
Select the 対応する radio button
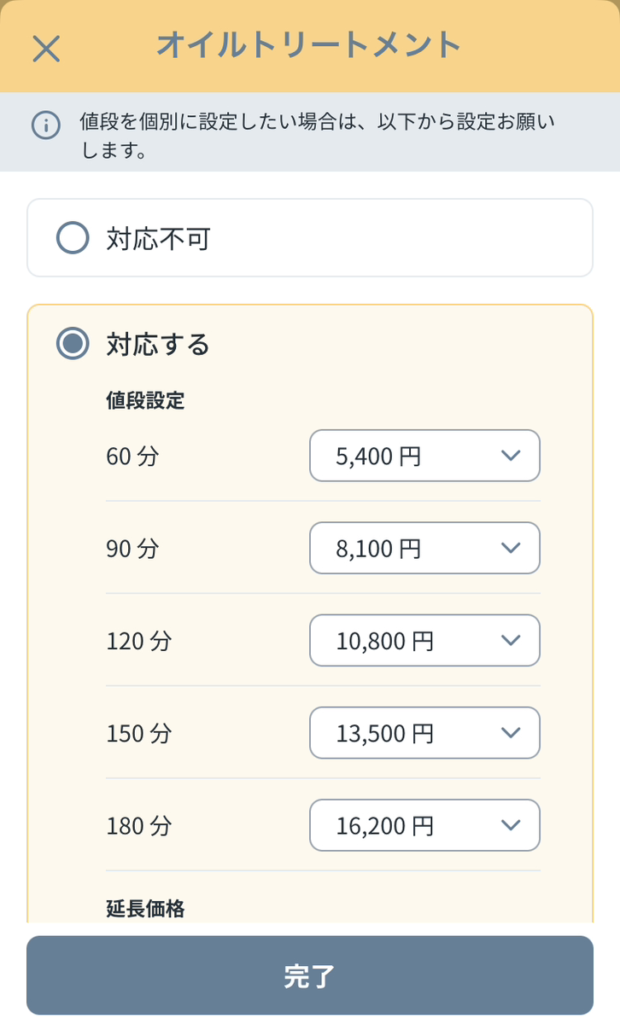tap(72, 344)
